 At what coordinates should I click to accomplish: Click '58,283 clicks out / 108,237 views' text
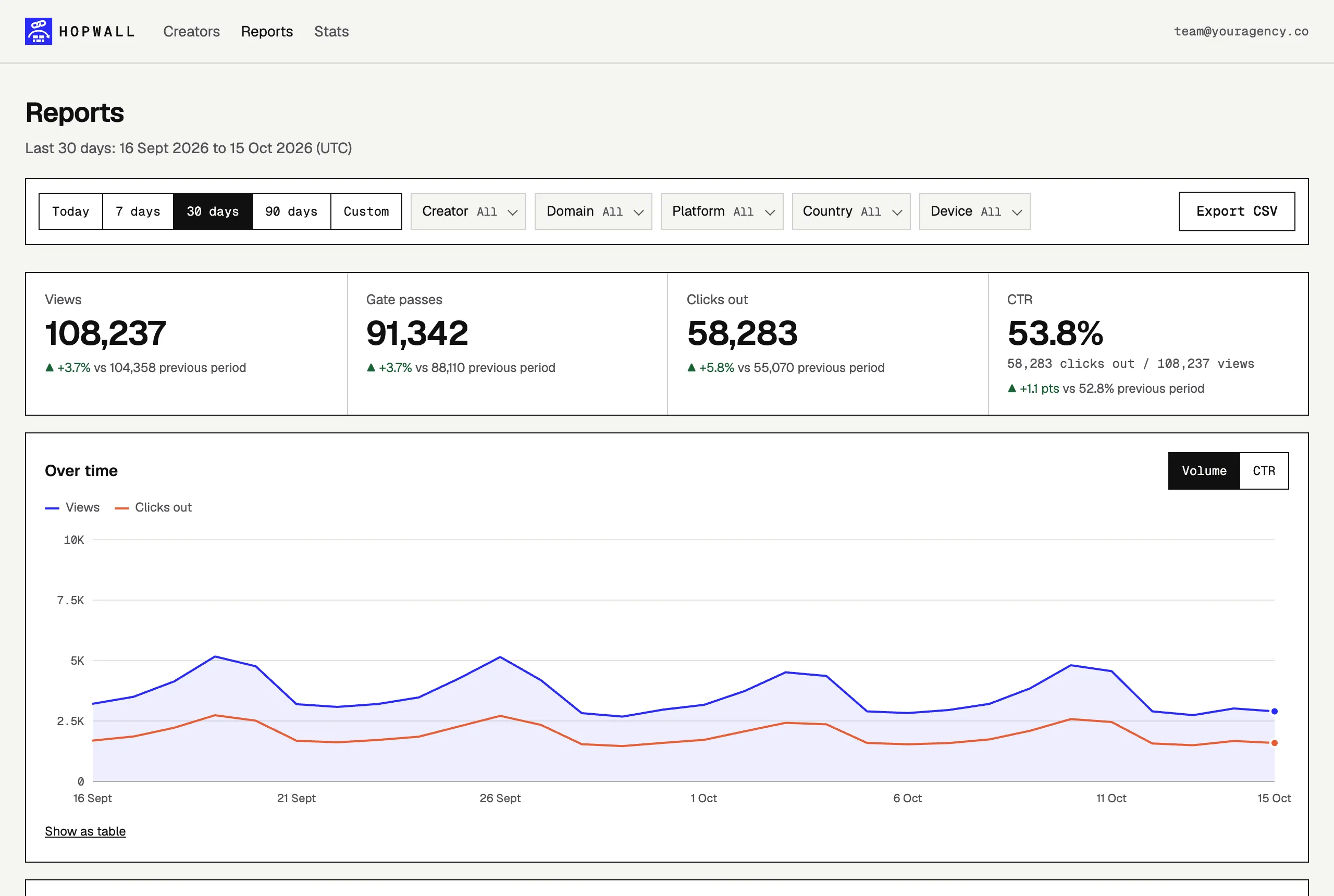click(x=1131, y=364)
